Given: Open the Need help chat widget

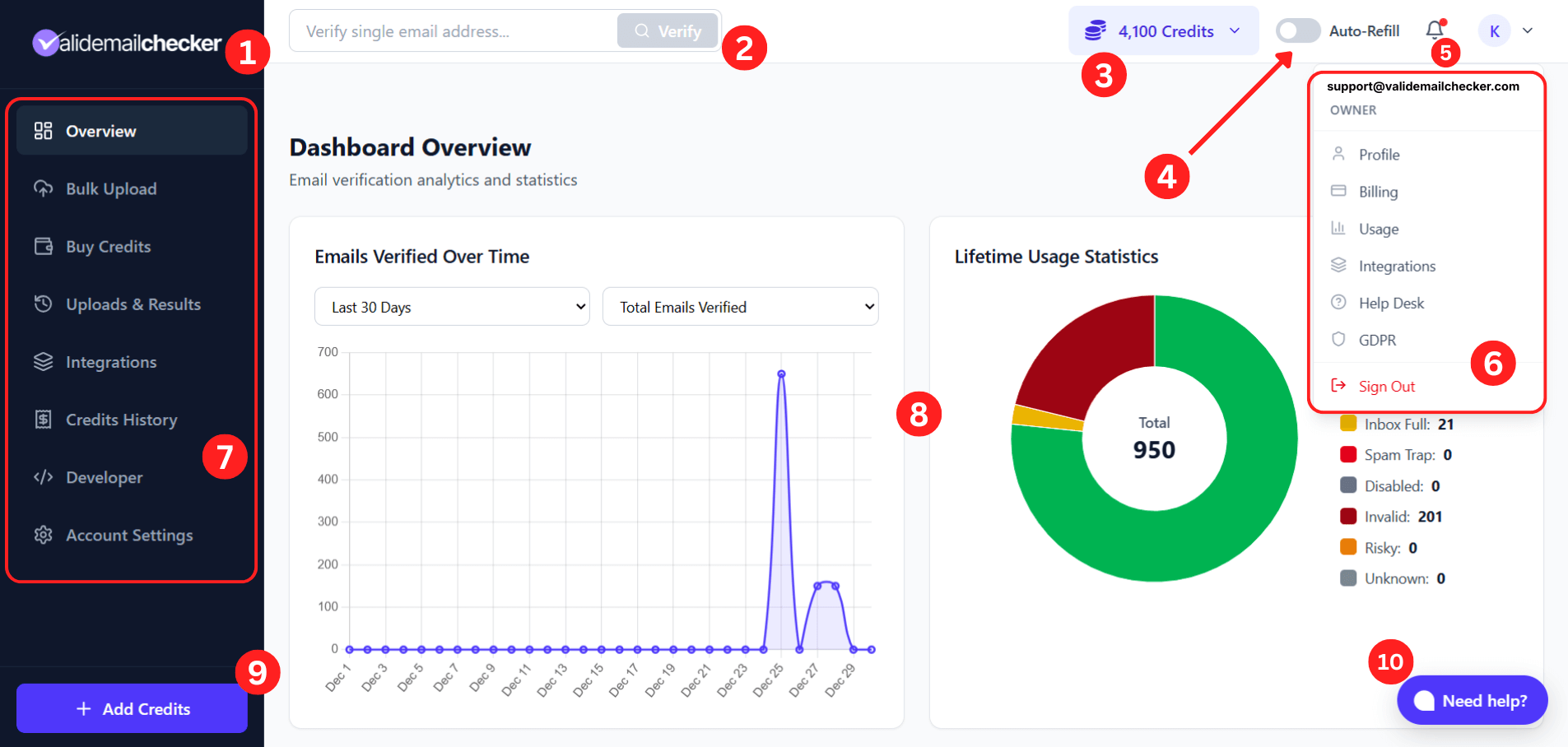Looking at the screenshot, I should tap(1472, 700).
